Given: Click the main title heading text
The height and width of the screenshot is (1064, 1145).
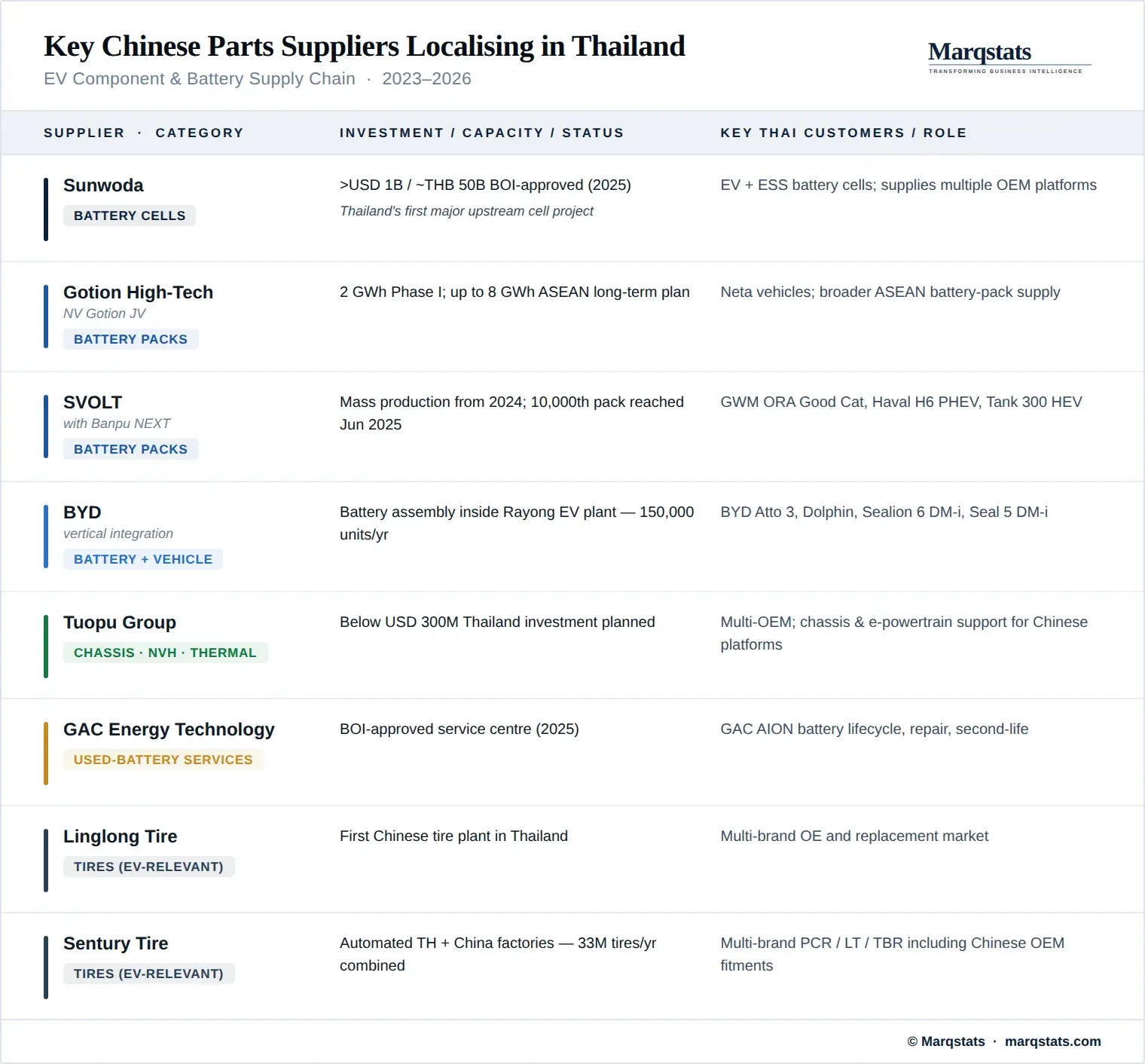Looking at the screenshot, I should 365,46.
